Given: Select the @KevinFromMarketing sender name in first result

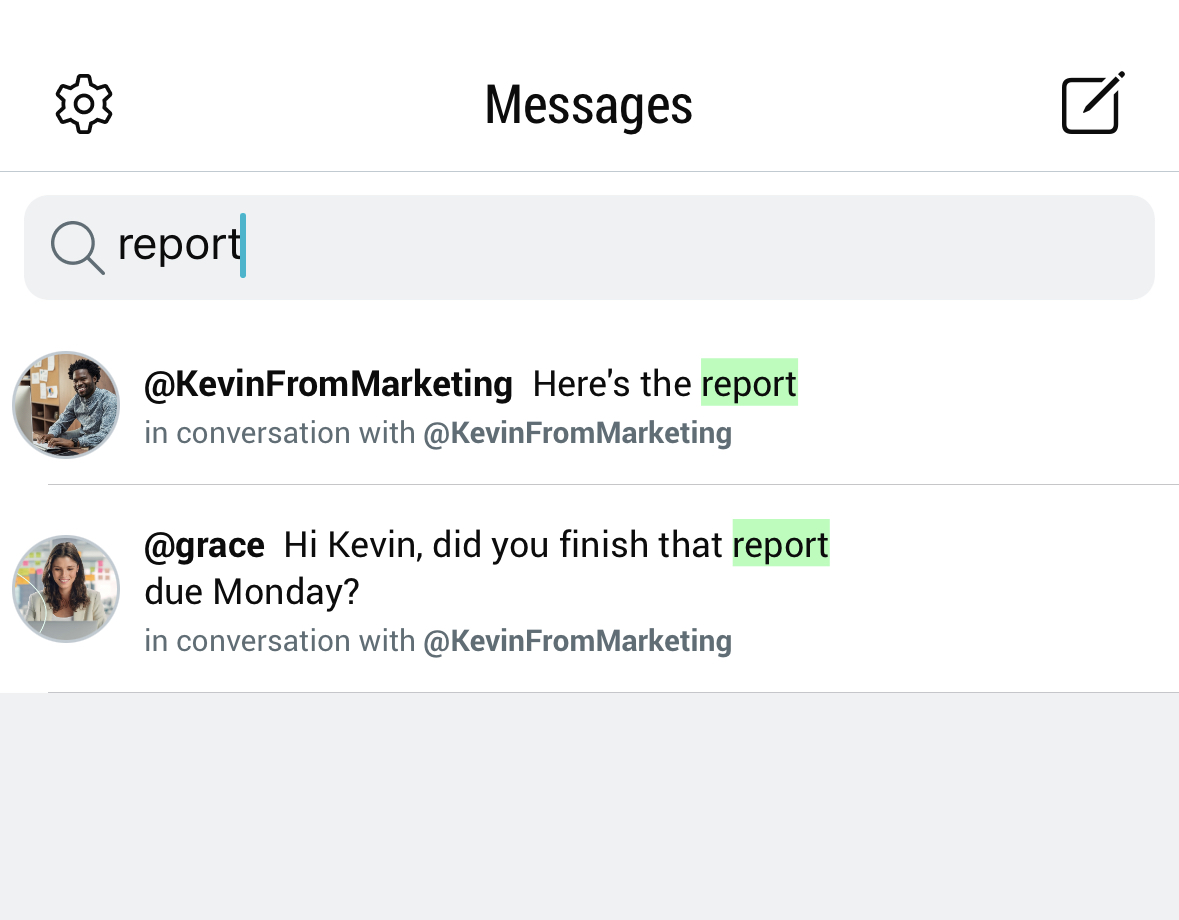Looking at the screenshot, I should coord(328,384).
